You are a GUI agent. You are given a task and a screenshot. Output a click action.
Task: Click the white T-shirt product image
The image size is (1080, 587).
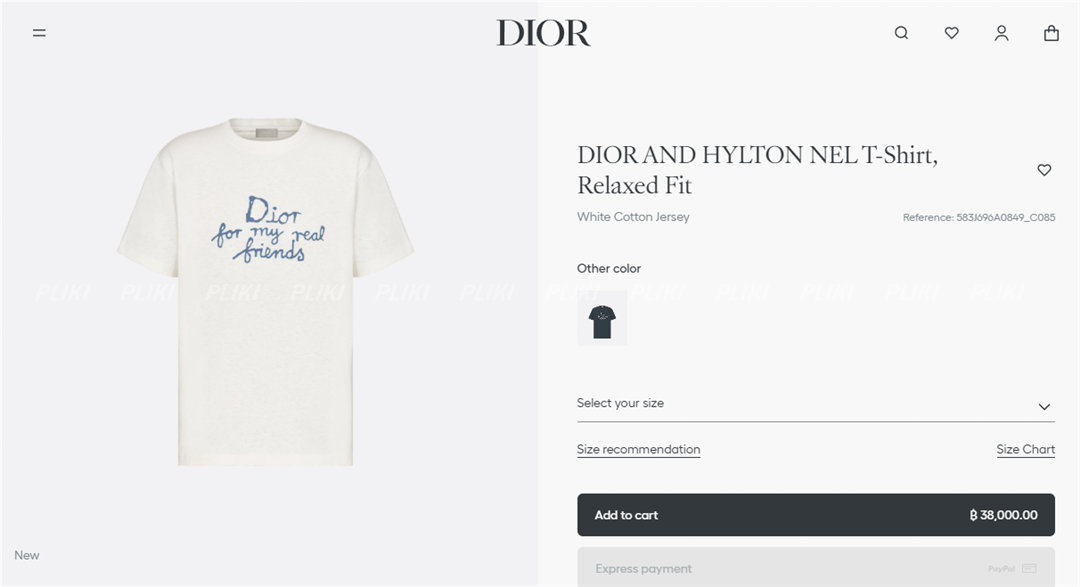(x=266, y=292)
